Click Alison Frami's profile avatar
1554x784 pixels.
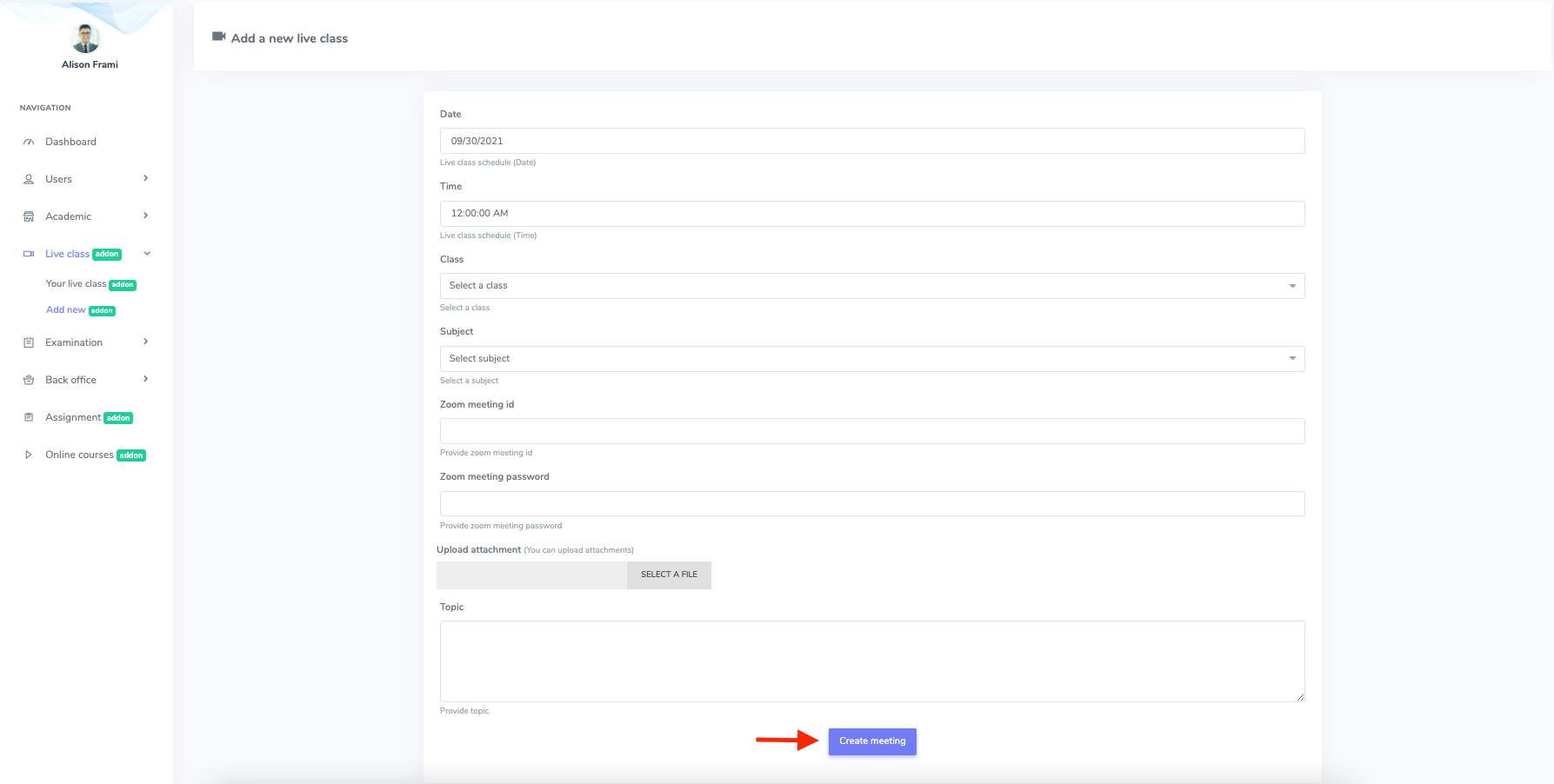[85, 38]
